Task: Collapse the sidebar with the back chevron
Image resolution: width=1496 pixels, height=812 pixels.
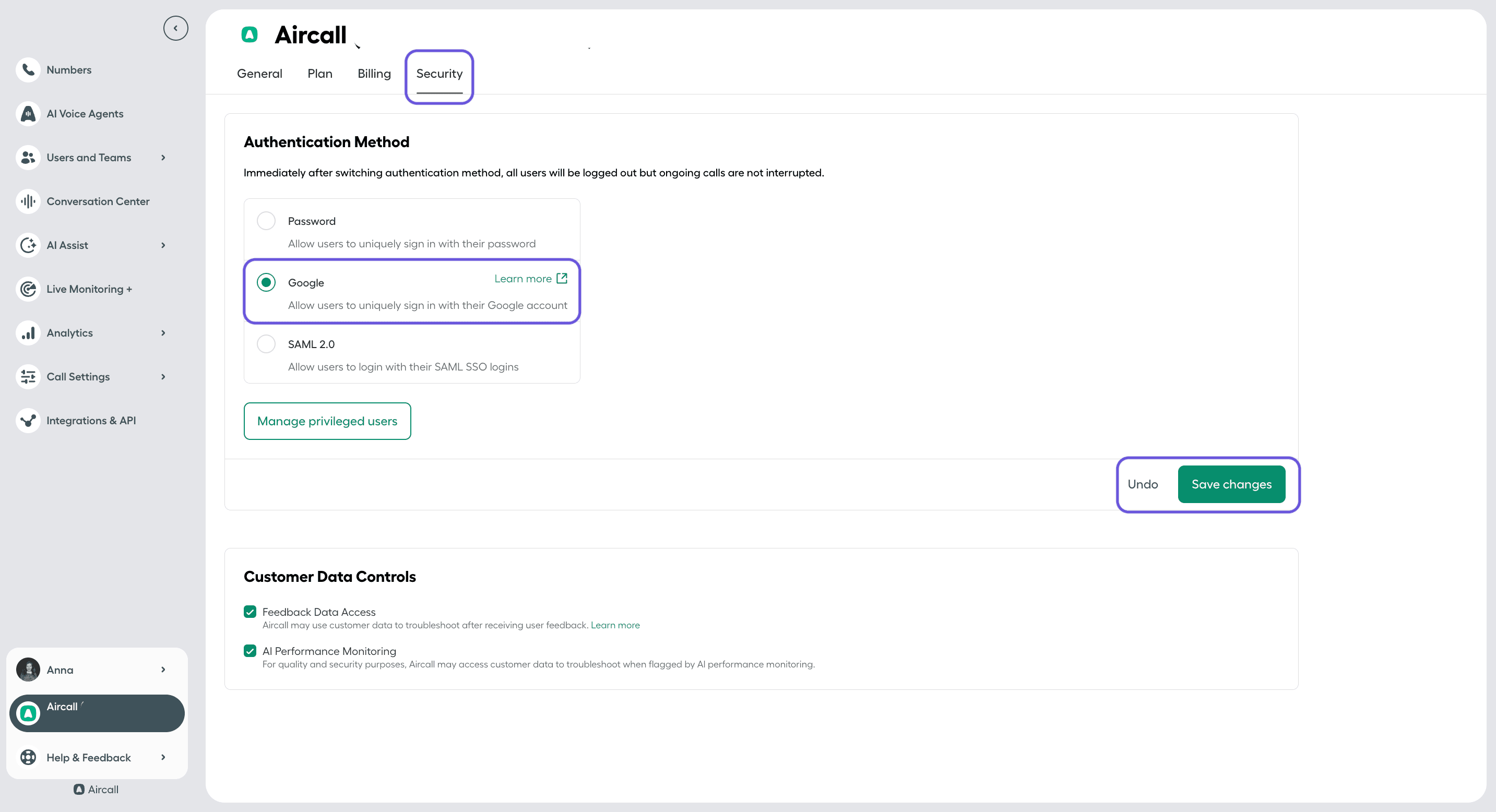Action: point(175,28)
